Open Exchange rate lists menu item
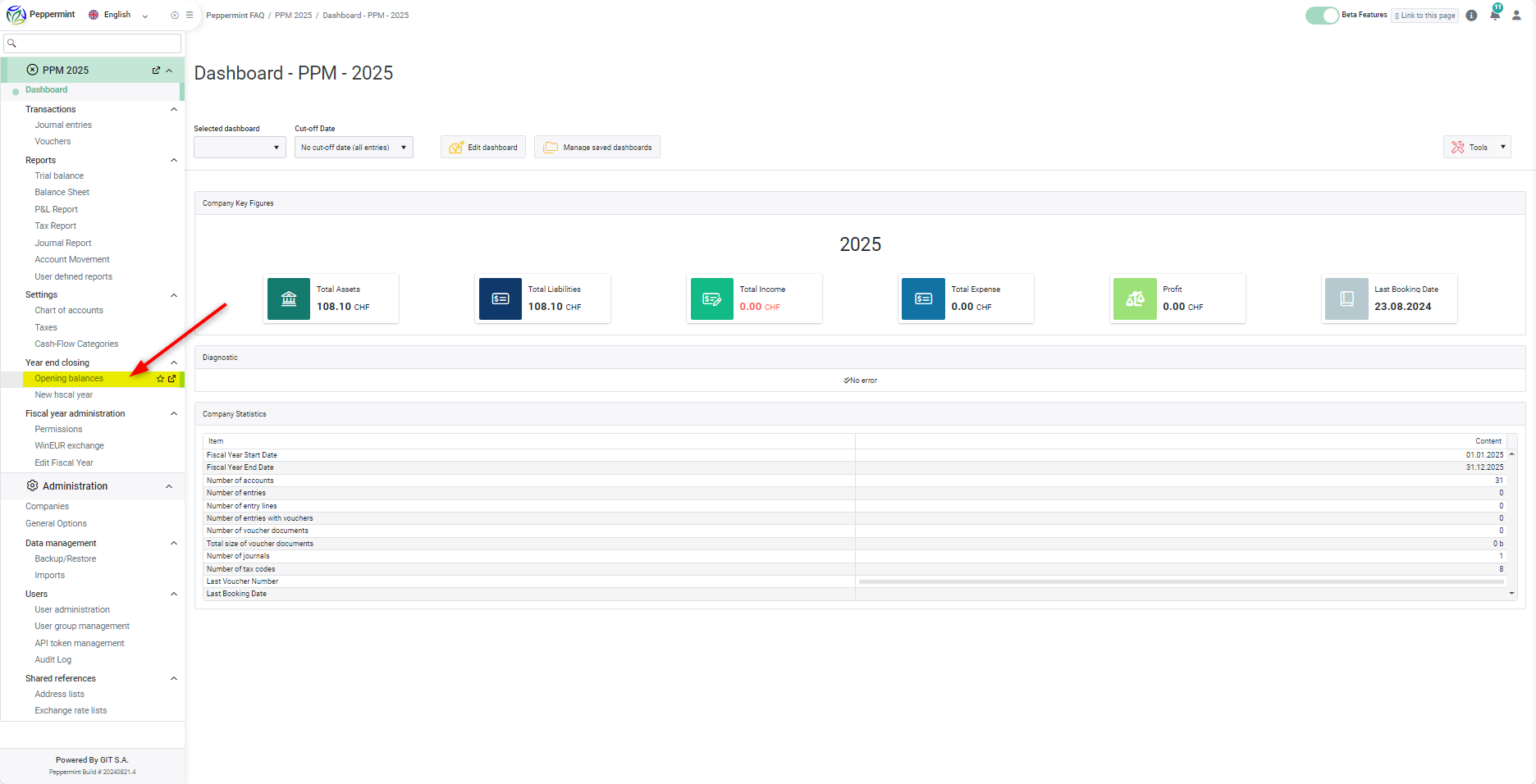This screenshot has width=1536, height=784. (x=71, y=711)
